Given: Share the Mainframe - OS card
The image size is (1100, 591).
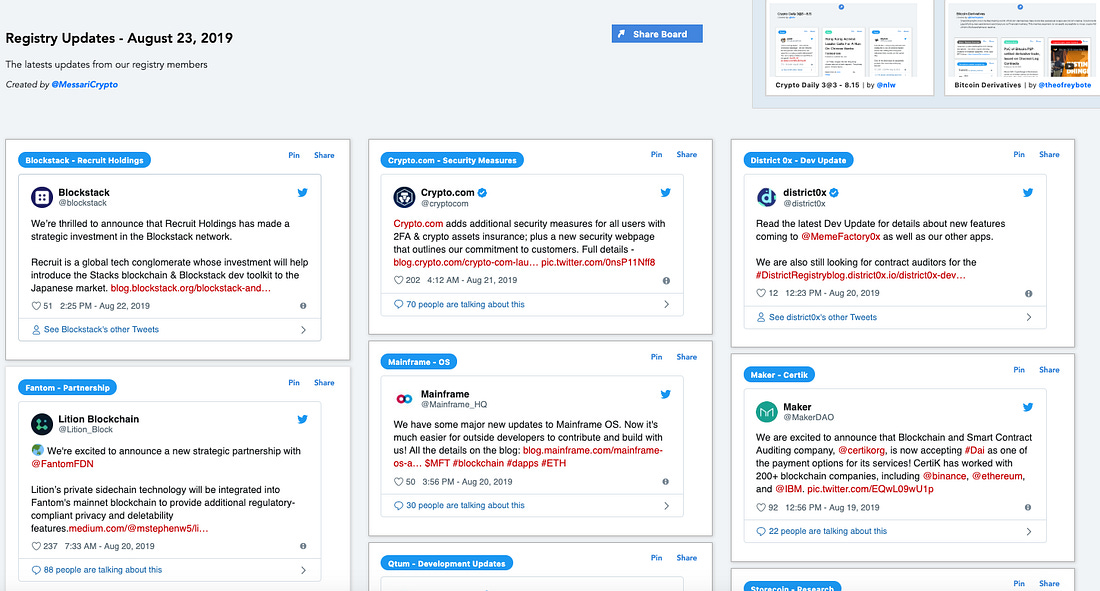Looking at the screenshot, I should [x=687, y=357].
